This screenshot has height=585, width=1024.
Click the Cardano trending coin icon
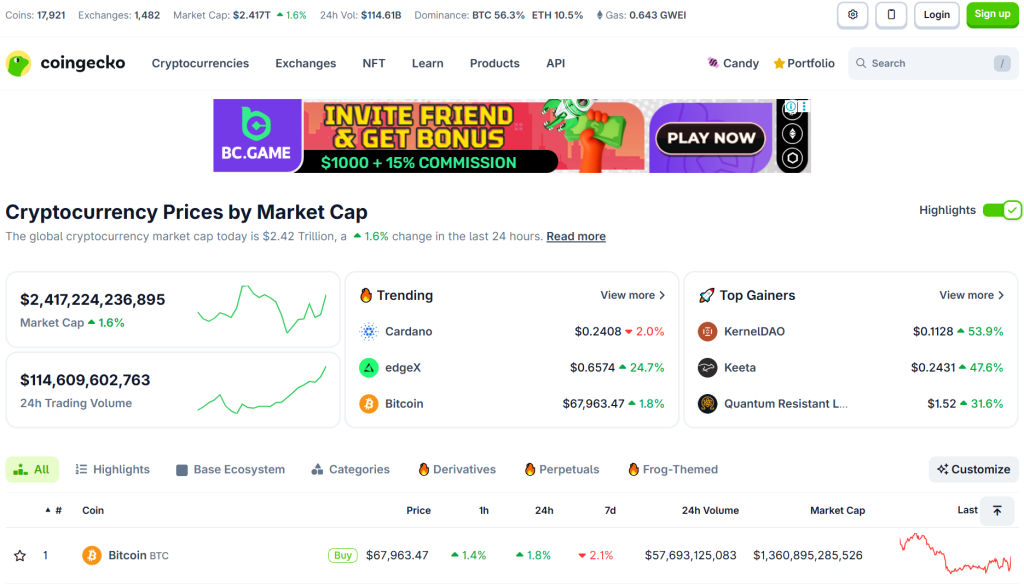(369, 332)
